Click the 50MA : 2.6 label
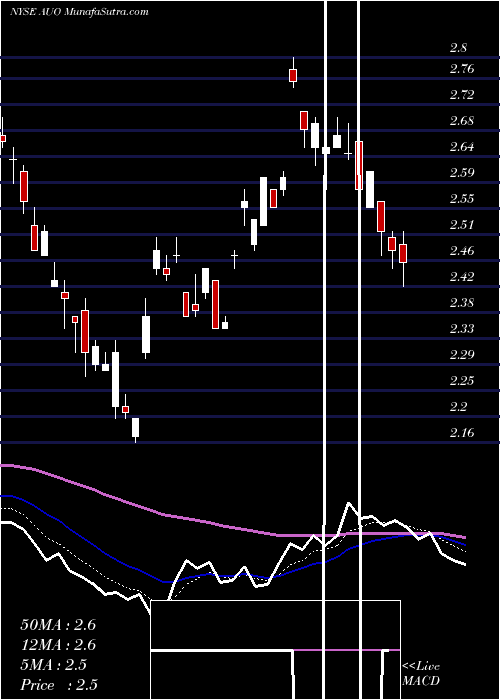 pos(58,625)
